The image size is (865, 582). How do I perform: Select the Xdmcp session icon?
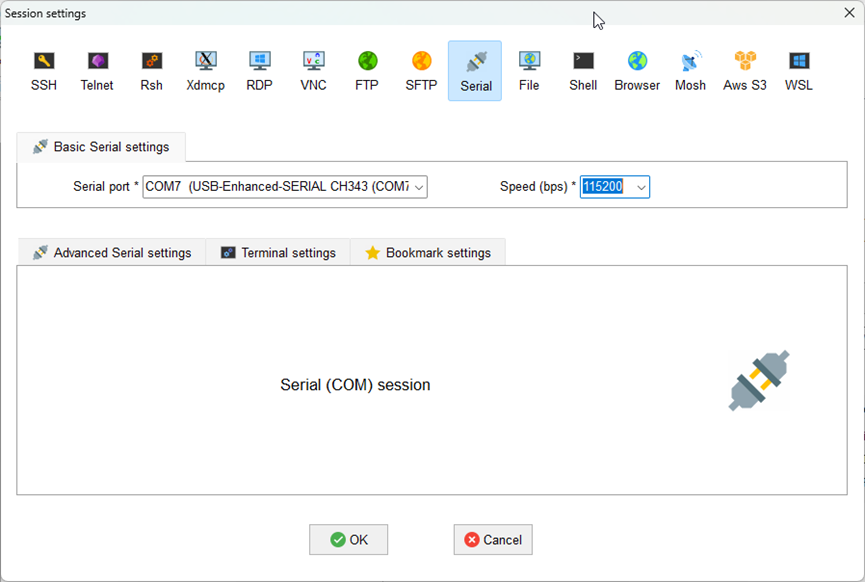(x=205, y=70)
